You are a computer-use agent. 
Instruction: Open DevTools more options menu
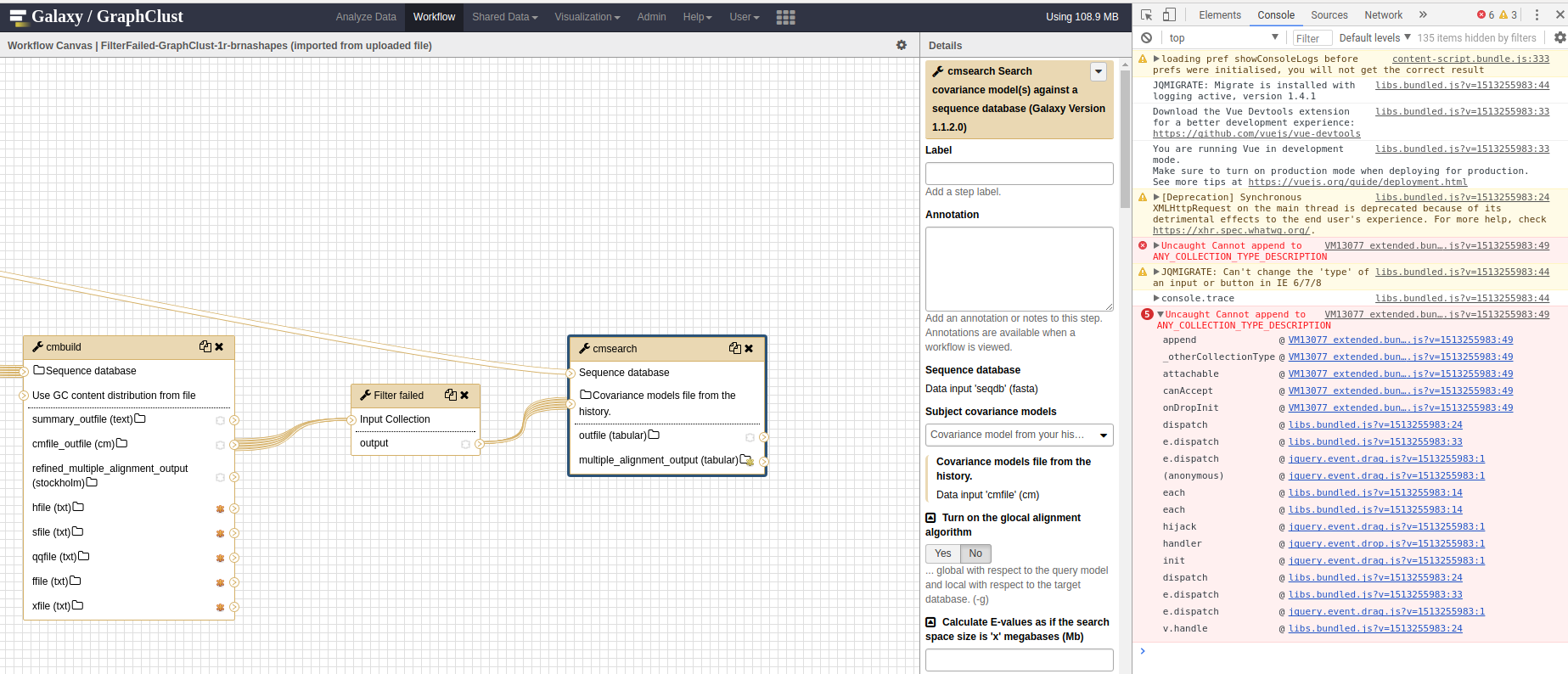1537,14
